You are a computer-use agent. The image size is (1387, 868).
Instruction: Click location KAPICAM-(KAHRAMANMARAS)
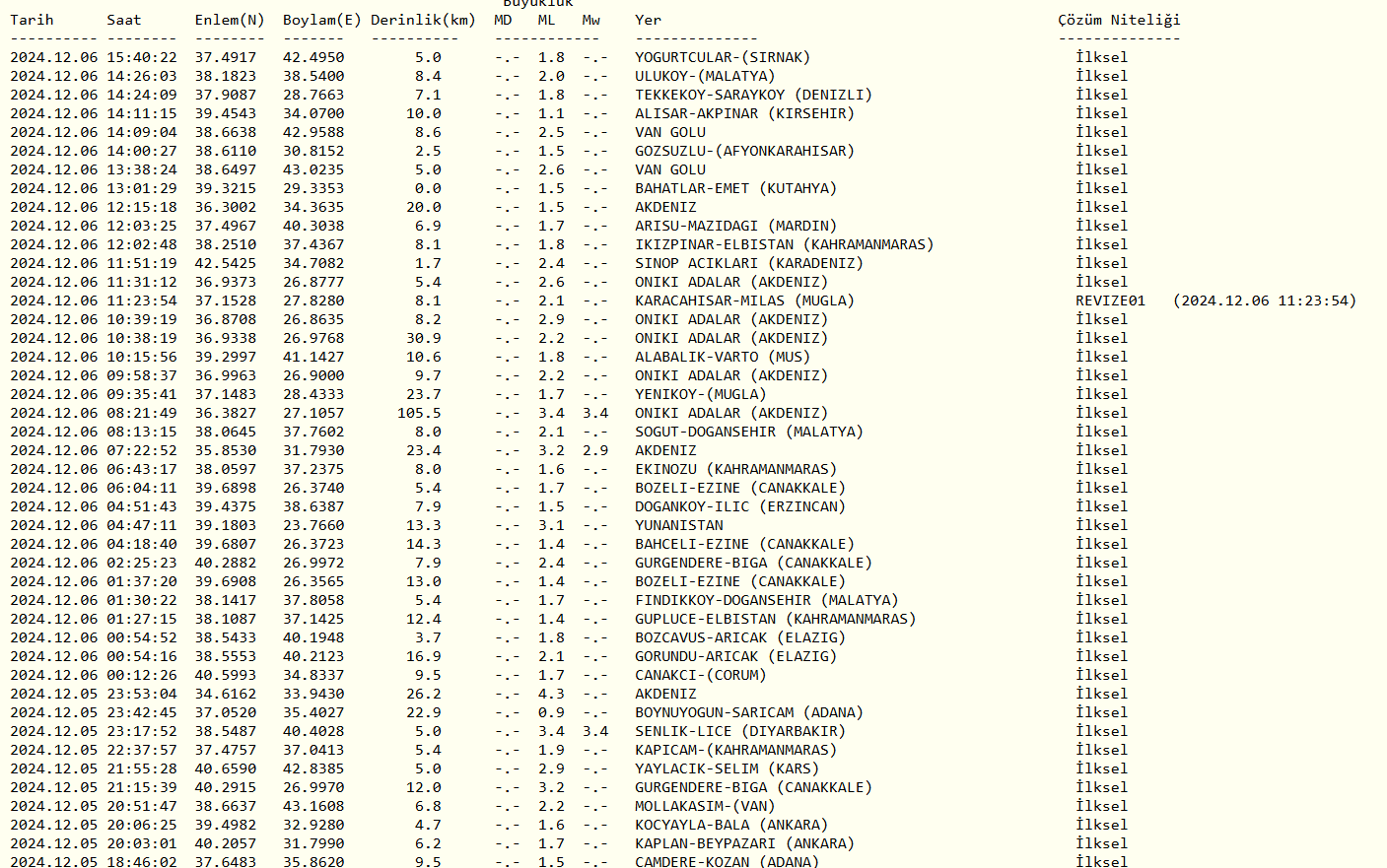735,750
